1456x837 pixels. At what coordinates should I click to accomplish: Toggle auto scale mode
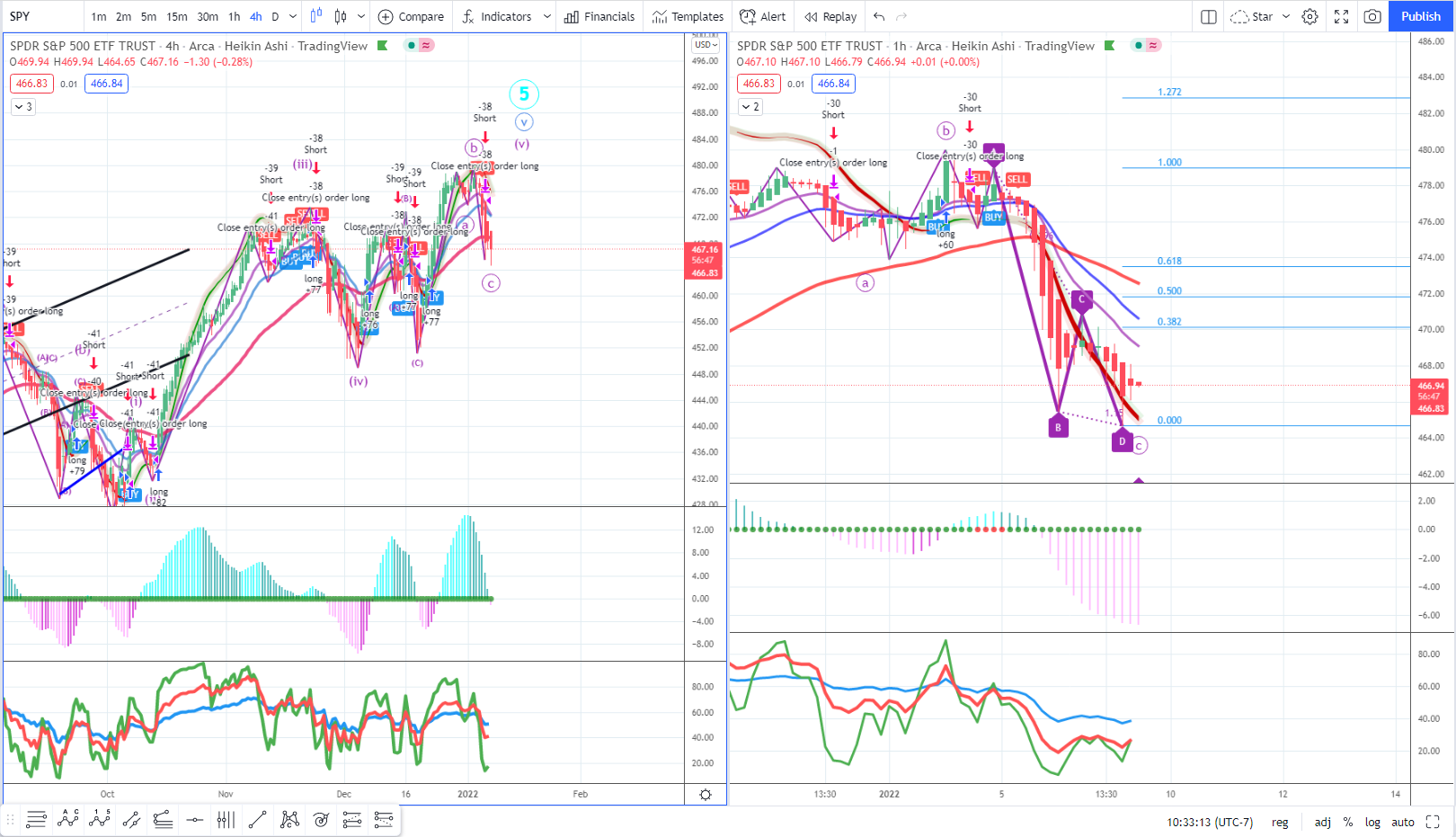1403,822
